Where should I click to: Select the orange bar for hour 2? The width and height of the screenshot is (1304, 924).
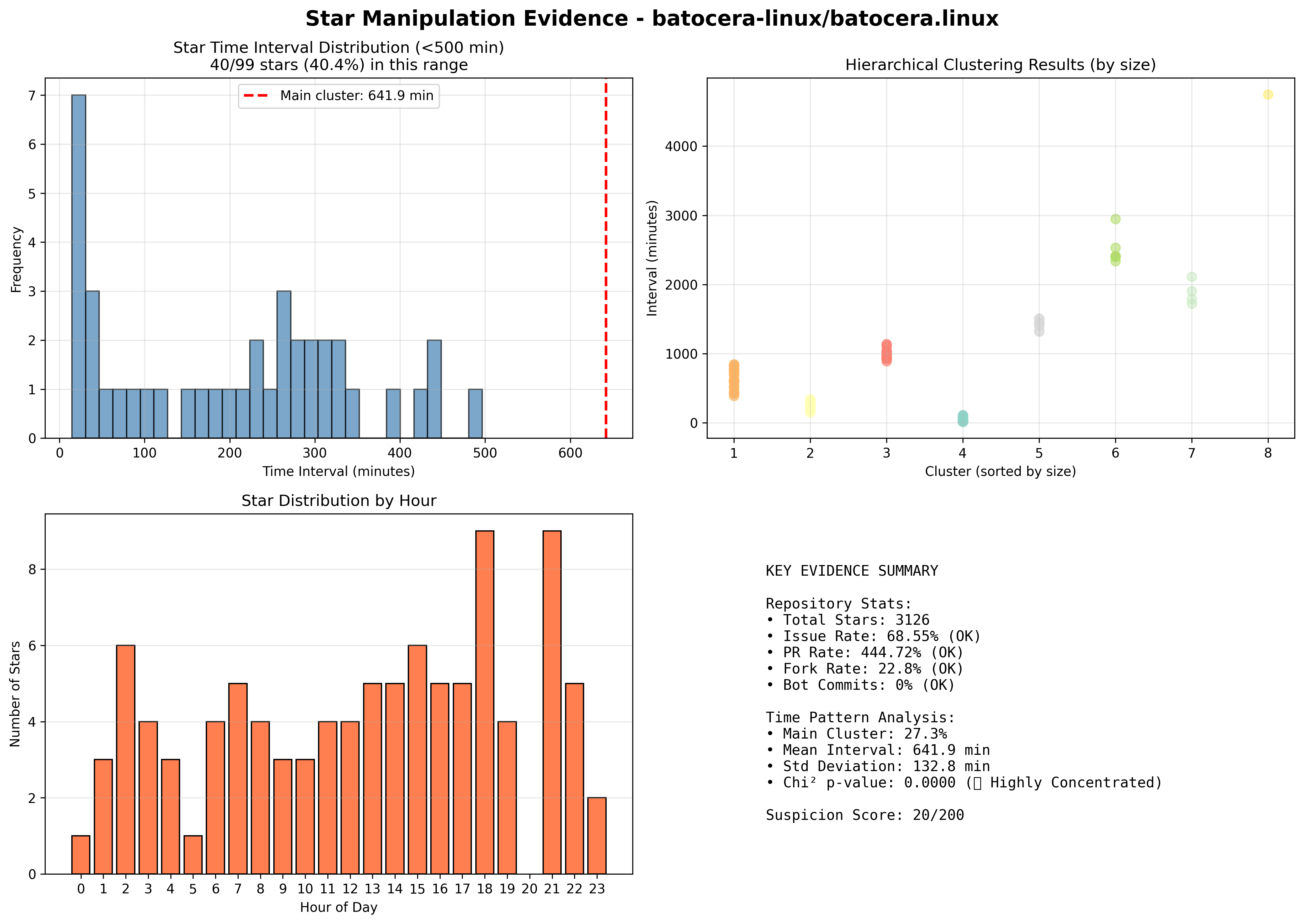pos(126,760)
